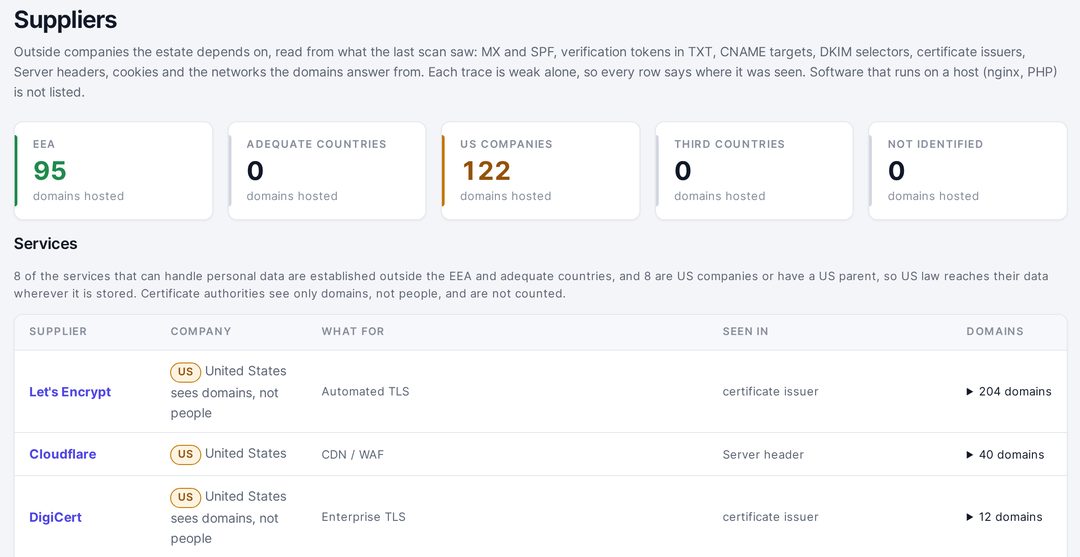
Task: Open the Cloudflare supplier link
Action: (63, 454)
